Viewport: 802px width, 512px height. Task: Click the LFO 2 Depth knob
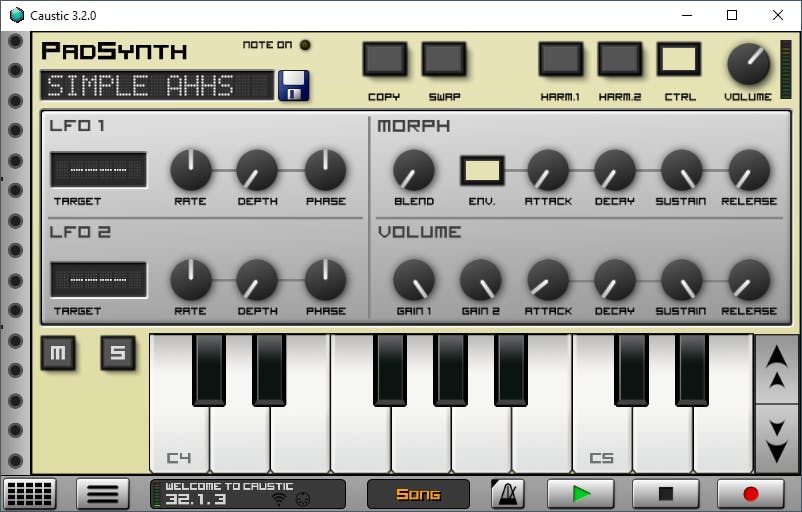257,280
